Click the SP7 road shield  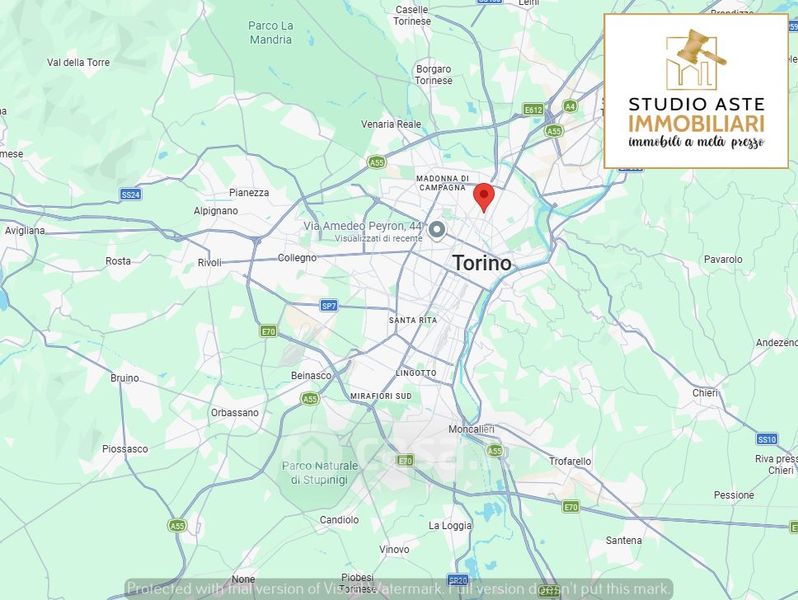pos(329,305)
